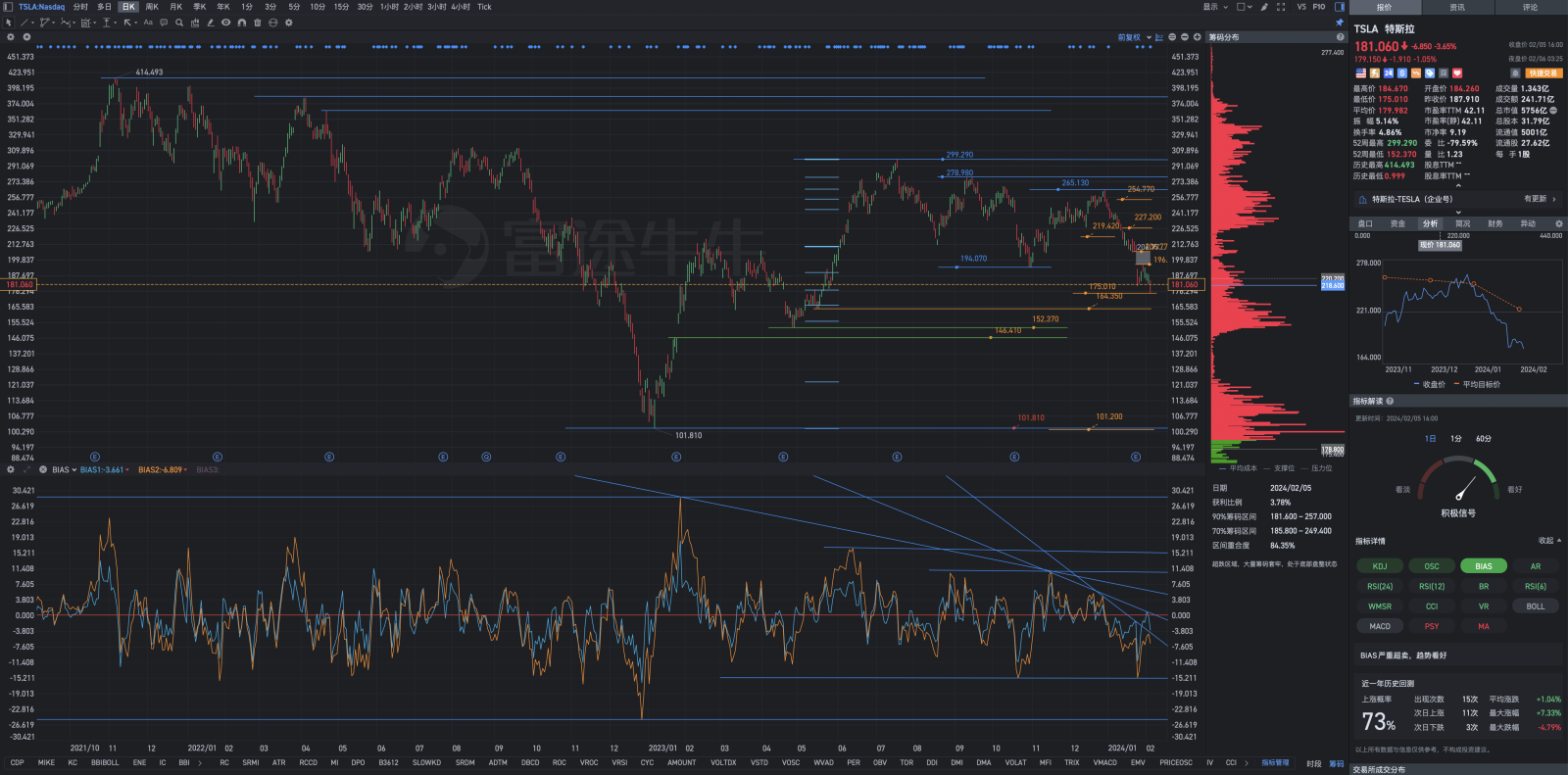Open the arrow marker tool dropdown
Screen dimensions: 1568x775
(135, 23)
